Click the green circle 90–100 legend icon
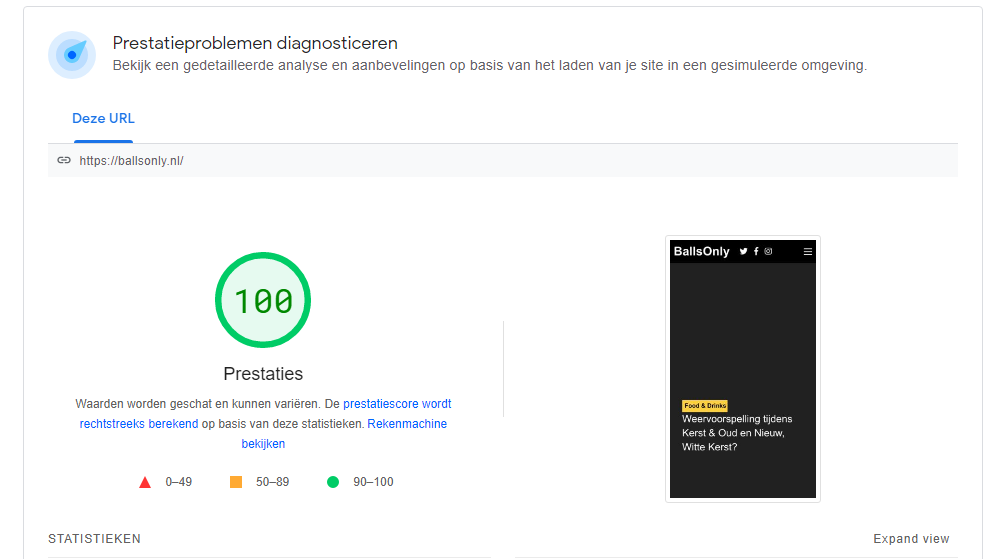The height and width of the screenshot is (559, 989). pos(333,482)
